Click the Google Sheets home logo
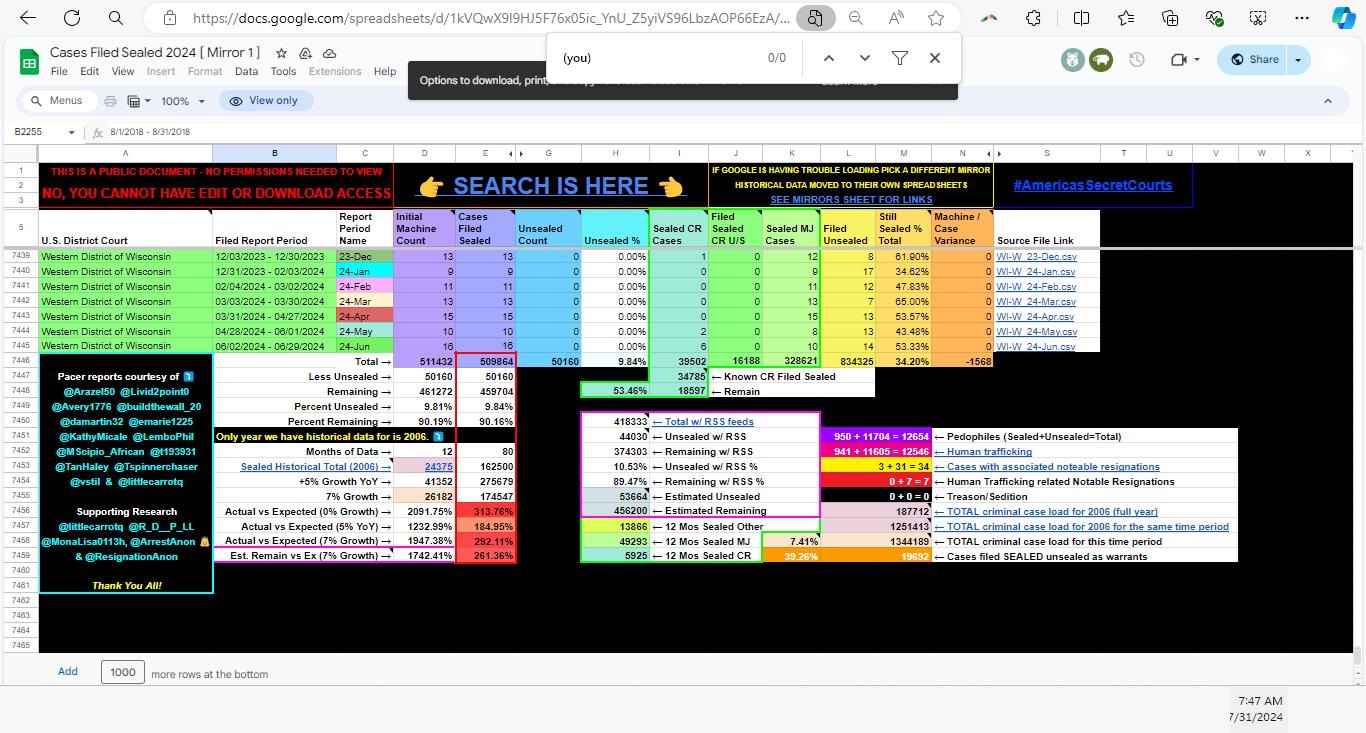 pyautogui.click(x=29, y=62)
